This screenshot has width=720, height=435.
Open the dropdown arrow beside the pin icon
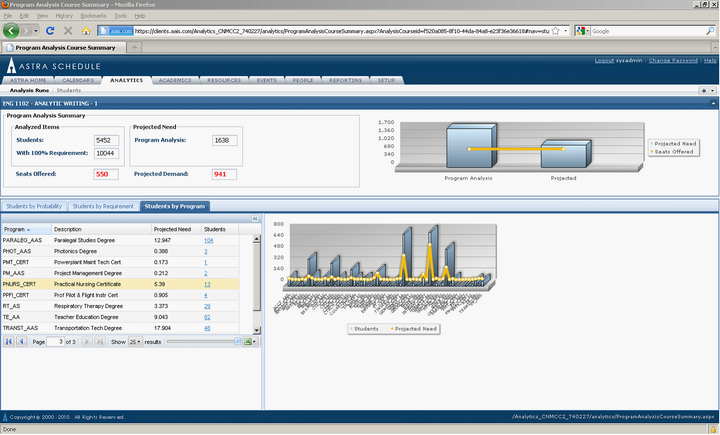pyautogui.click(x=713, y=90)
